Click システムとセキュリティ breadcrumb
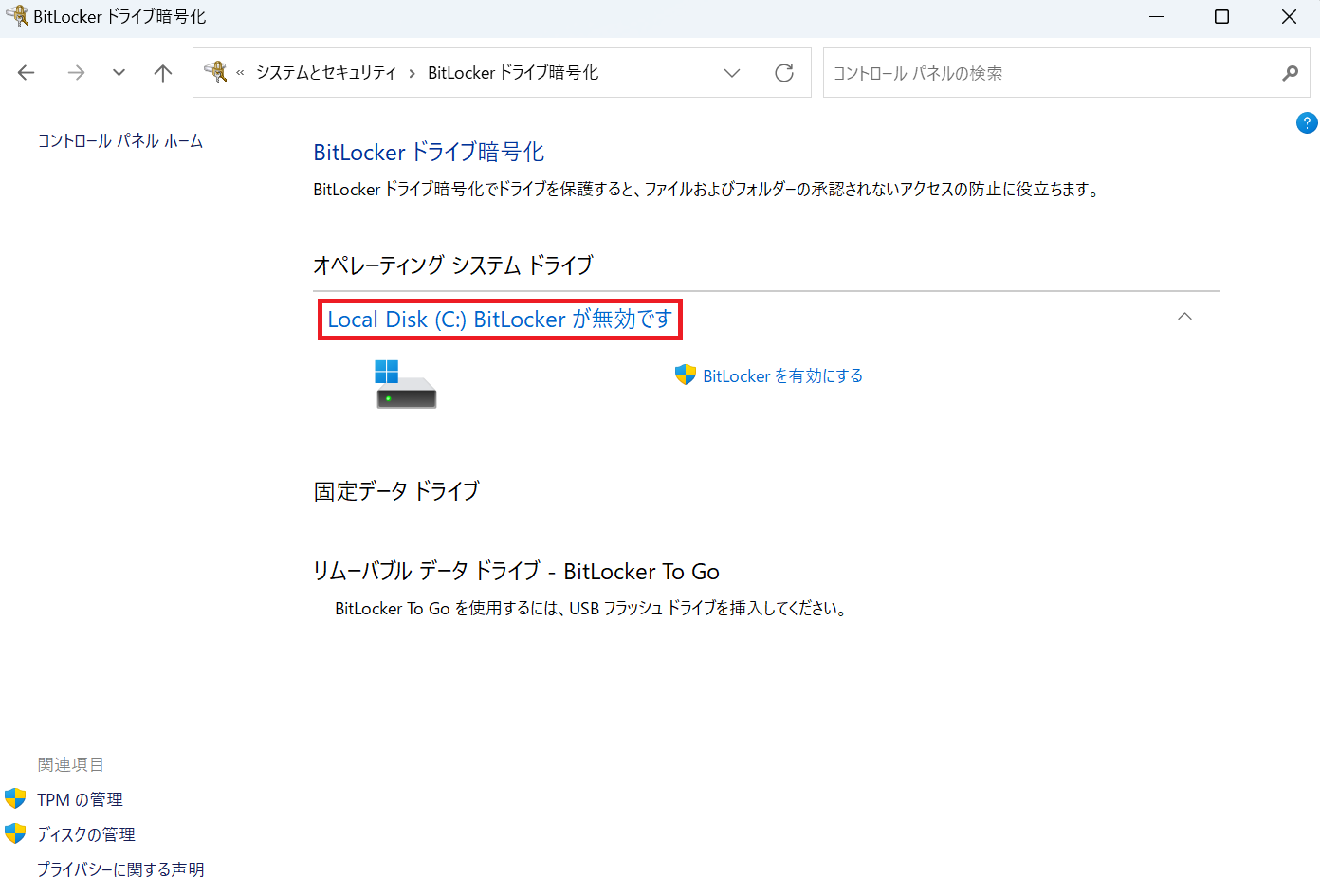1320x896 pixels. tap(326, 73)
